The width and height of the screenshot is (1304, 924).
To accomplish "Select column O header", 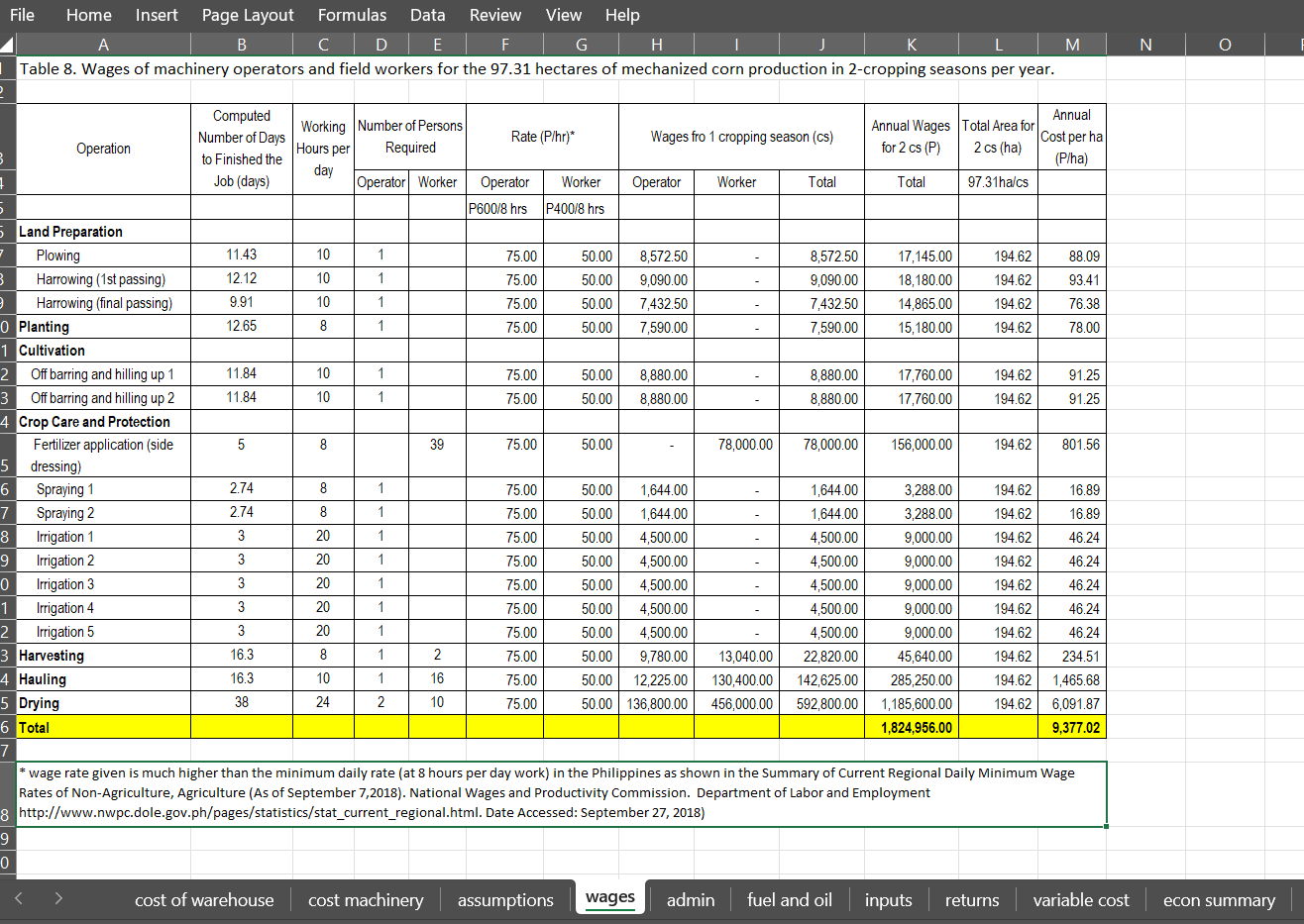I will (1225, 45).
